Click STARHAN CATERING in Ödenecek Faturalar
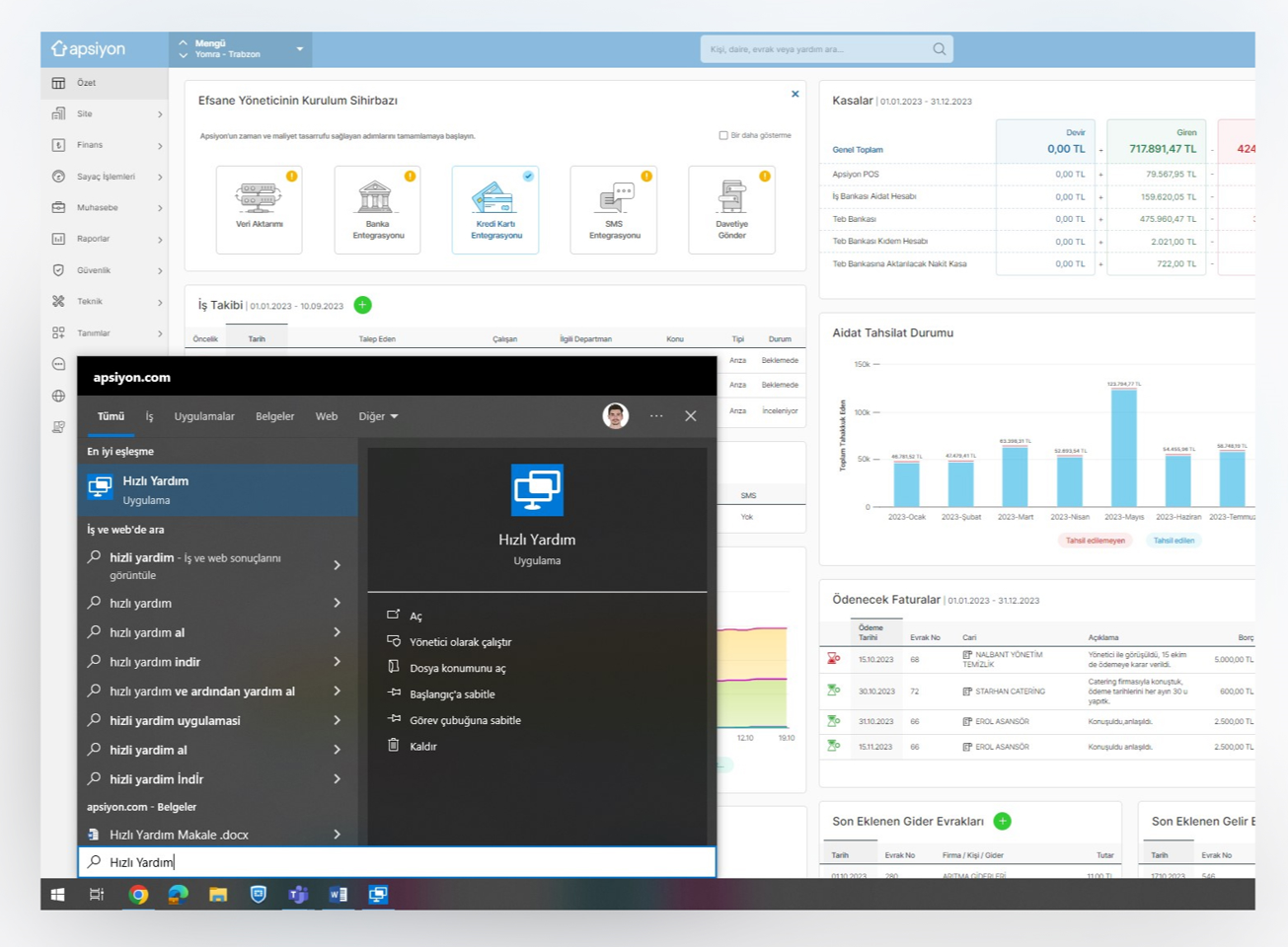 click(x=1010, y=692)
